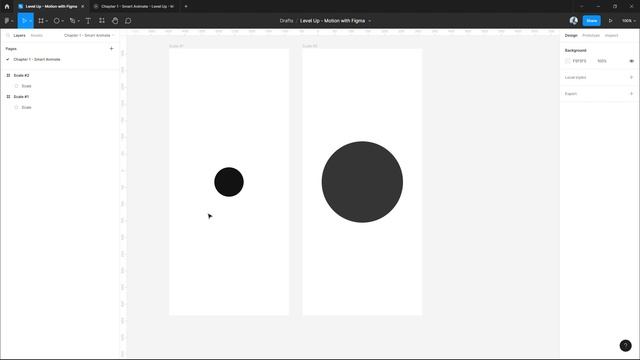
Task: Switch to the Prototype tab
Action: click(x=591, y=36)
